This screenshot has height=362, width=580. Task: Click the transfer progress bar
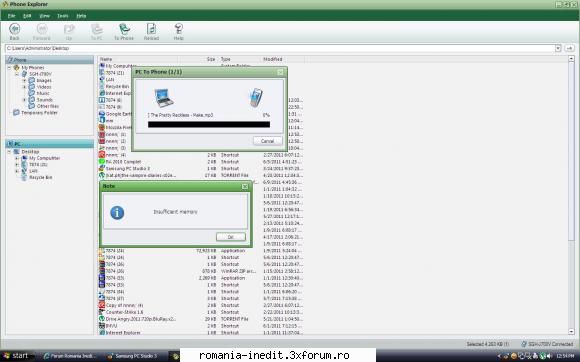(x=209, y=125)
